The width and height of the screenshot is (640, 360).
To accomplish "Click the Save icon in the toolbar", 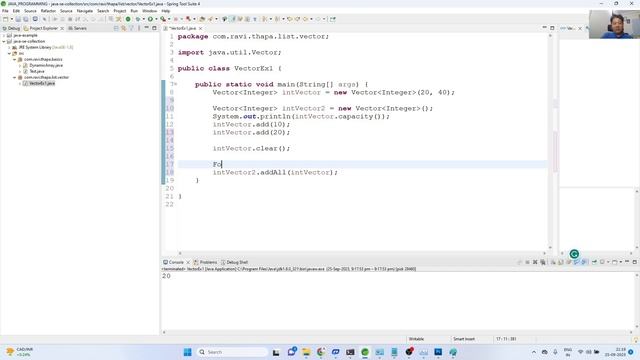I will coord(18,19).
